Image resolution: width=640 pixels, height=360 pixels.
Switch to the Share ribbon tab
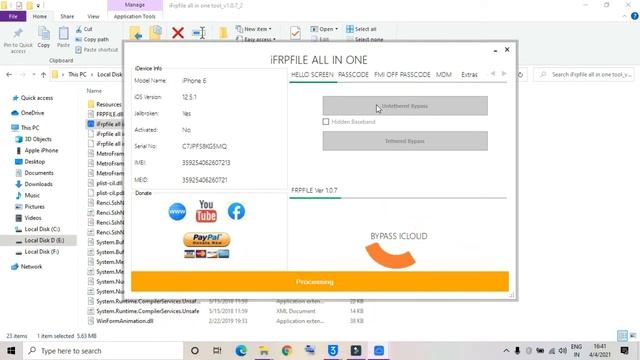(x=67, y=16)
